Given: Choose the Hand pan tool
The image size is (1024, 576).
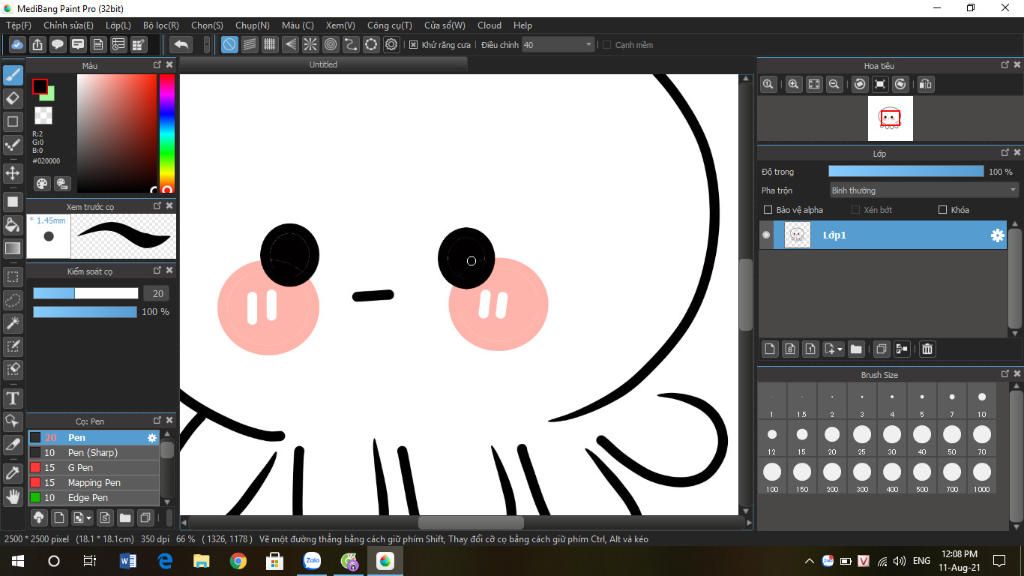Looking at the screenshot, I should pyautogui.click(x=13, y=496).
